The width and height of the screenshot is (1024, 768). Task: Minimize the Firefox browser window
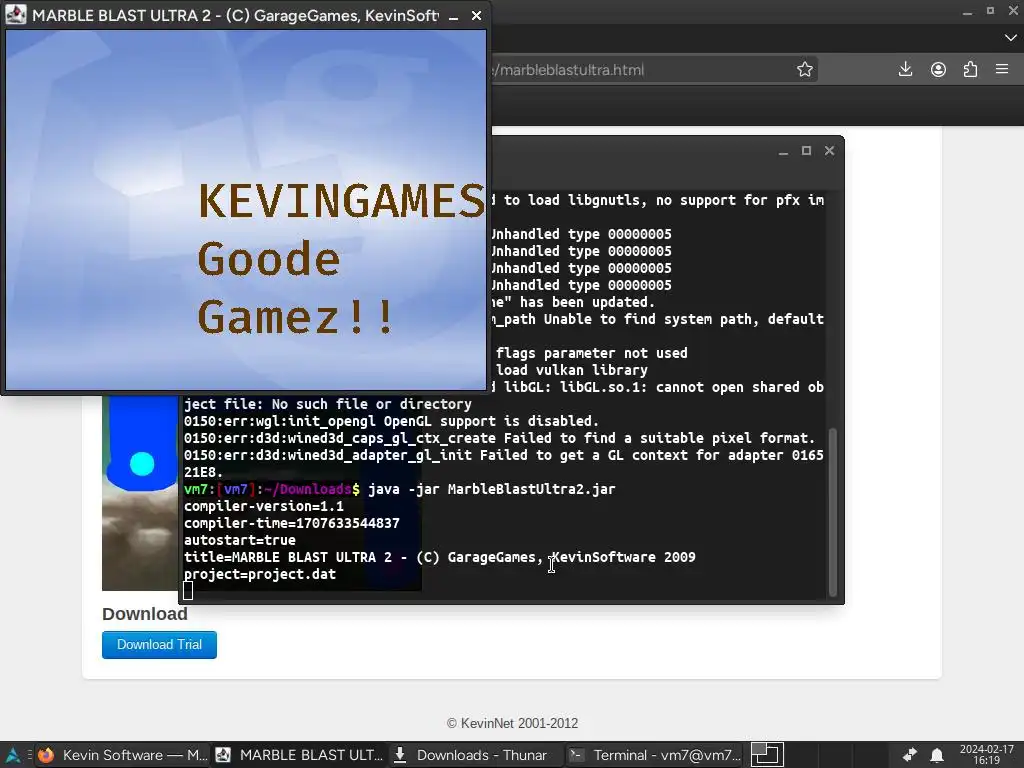tap(967, 11)
